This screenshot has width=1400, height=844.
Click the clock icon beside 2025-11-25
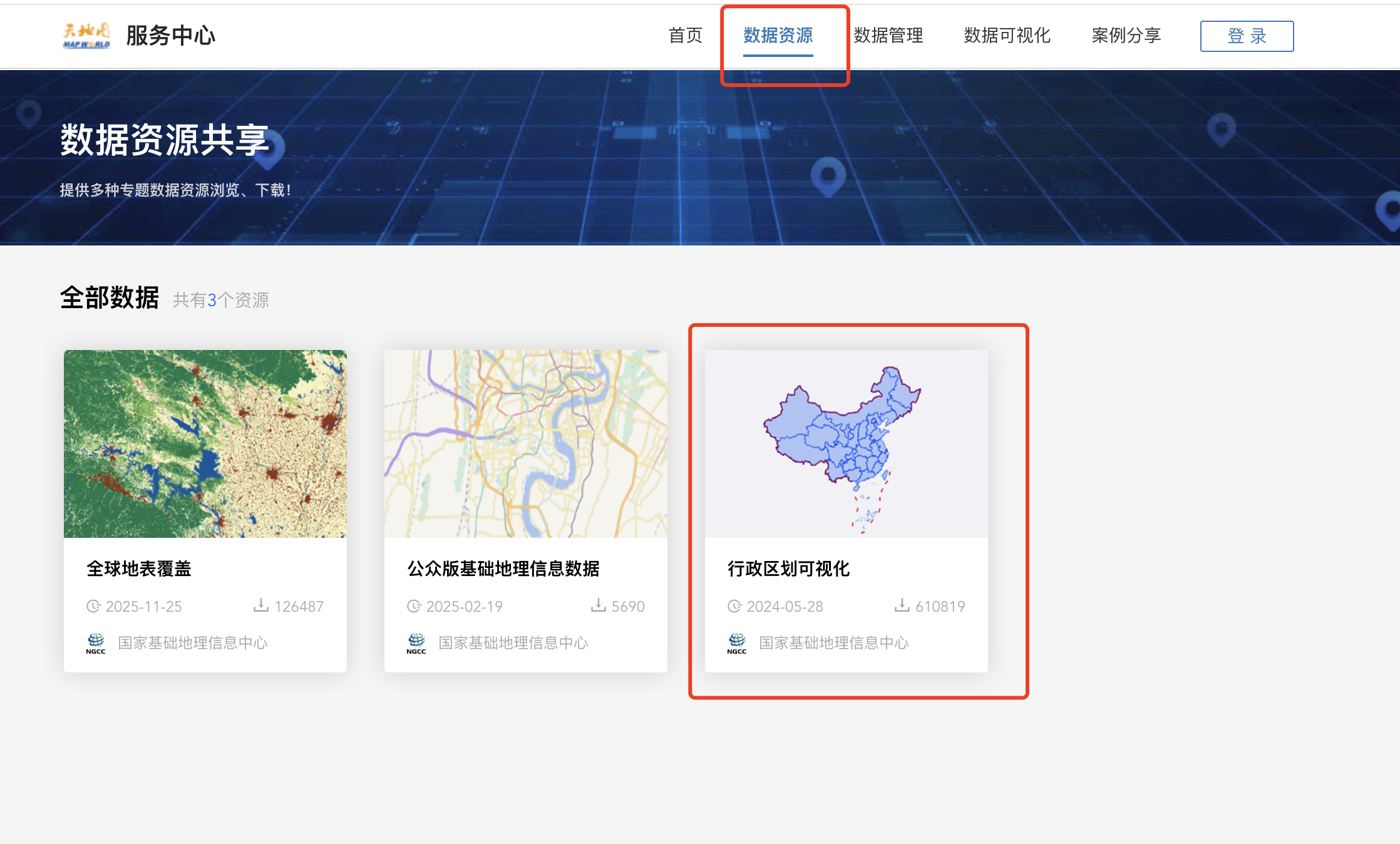[93, 606]
